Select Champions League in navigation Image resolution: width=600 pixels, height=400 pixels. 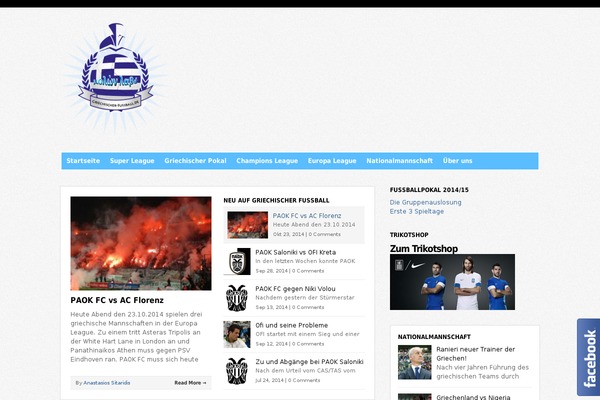tap(267, 161)
